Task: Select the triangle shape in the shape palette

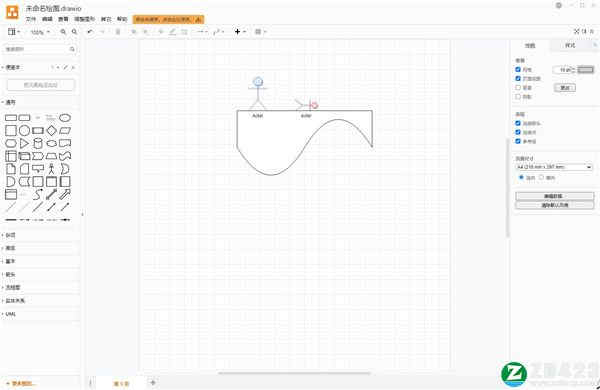Action: (24, 143)
